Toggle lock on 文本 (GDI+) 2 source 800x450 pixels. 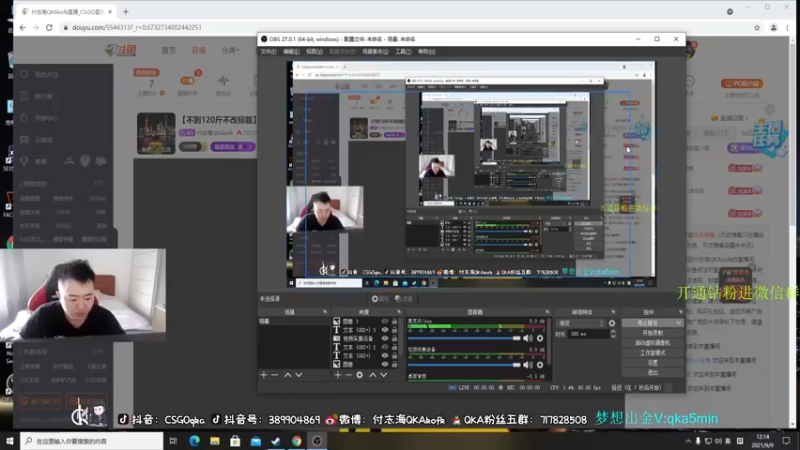coord(394,347)
